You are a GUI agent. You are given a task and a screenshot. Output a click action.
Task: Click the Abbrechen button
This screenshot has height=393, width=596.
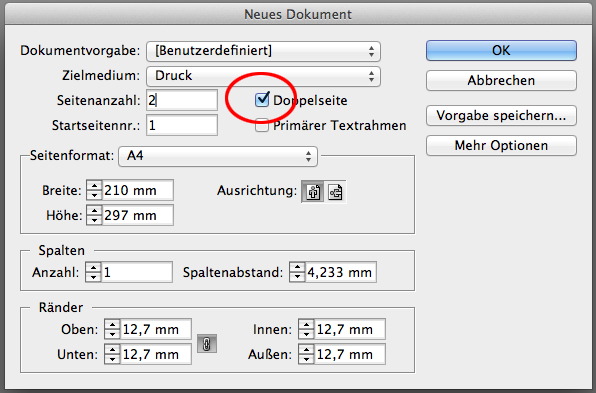pos(501,81)
